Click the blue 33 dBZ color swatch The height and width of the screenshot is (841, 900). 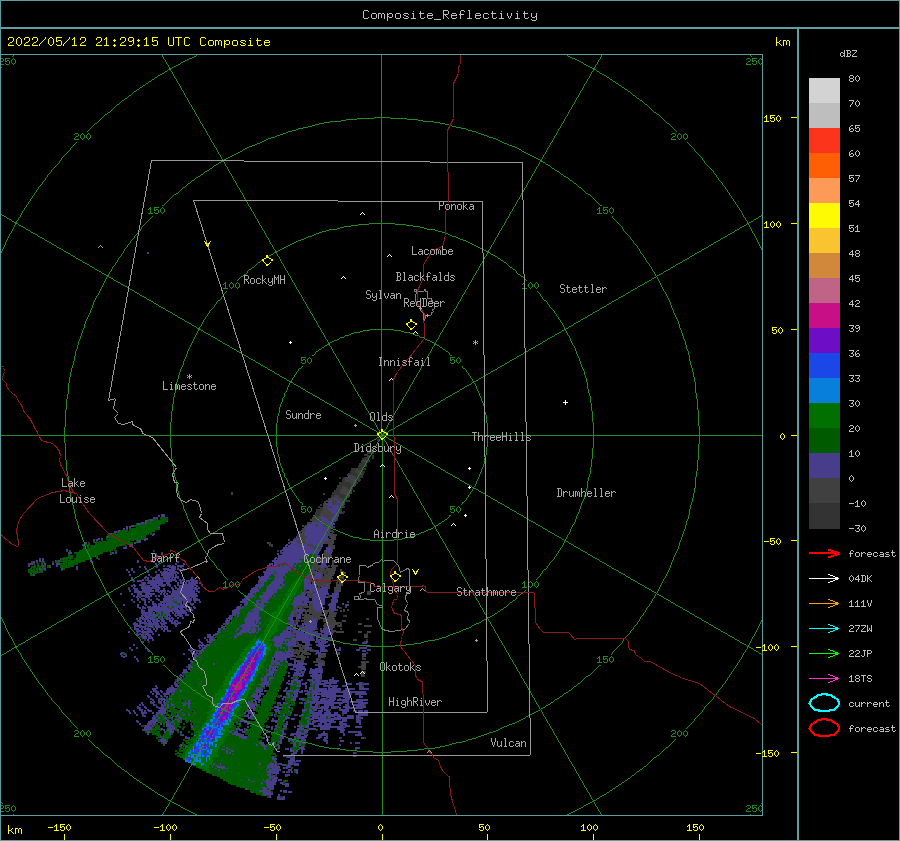point(824,390)
